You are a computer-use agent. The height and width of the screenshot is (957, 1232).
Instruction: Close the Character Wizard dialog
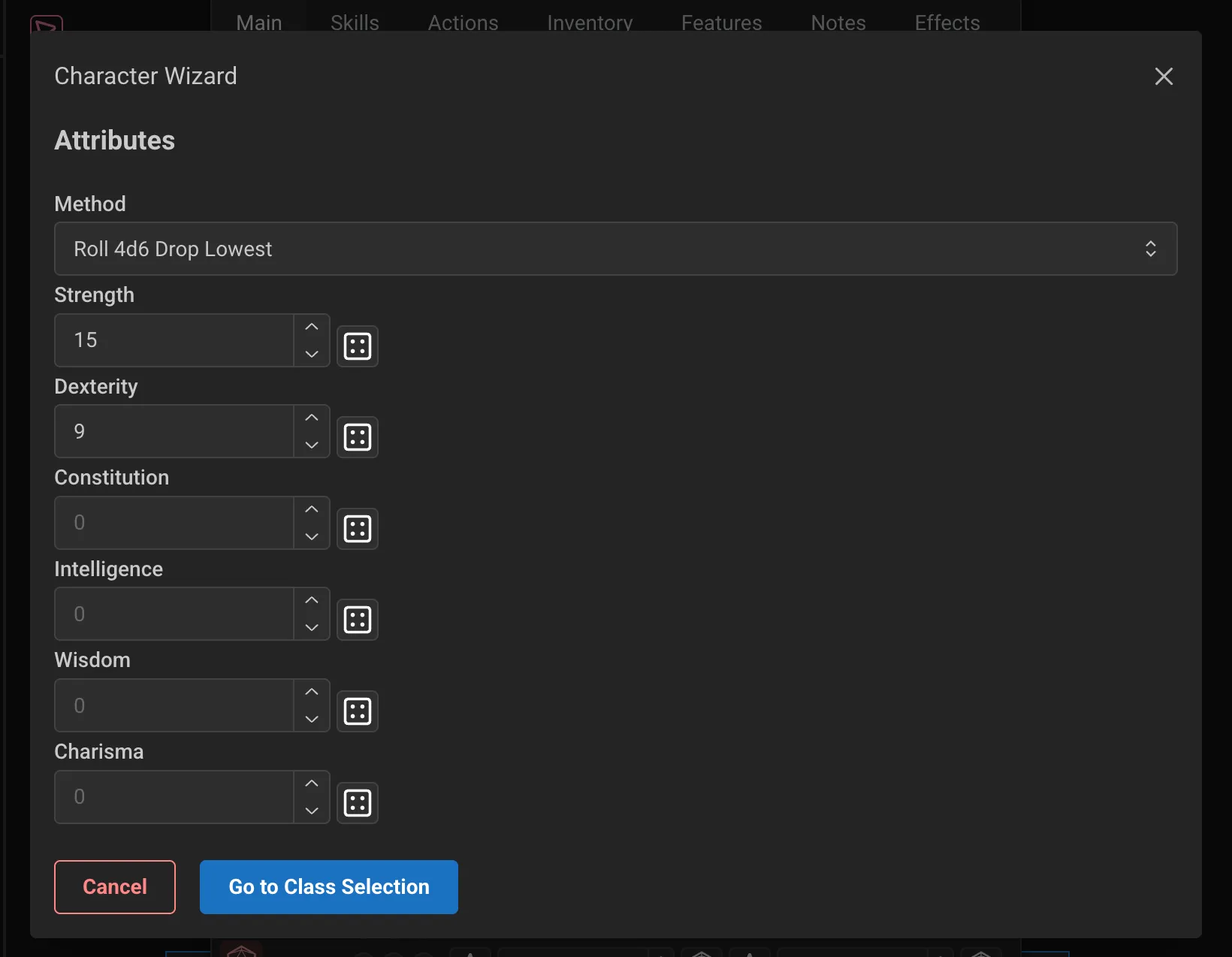tap(1164, 76)
